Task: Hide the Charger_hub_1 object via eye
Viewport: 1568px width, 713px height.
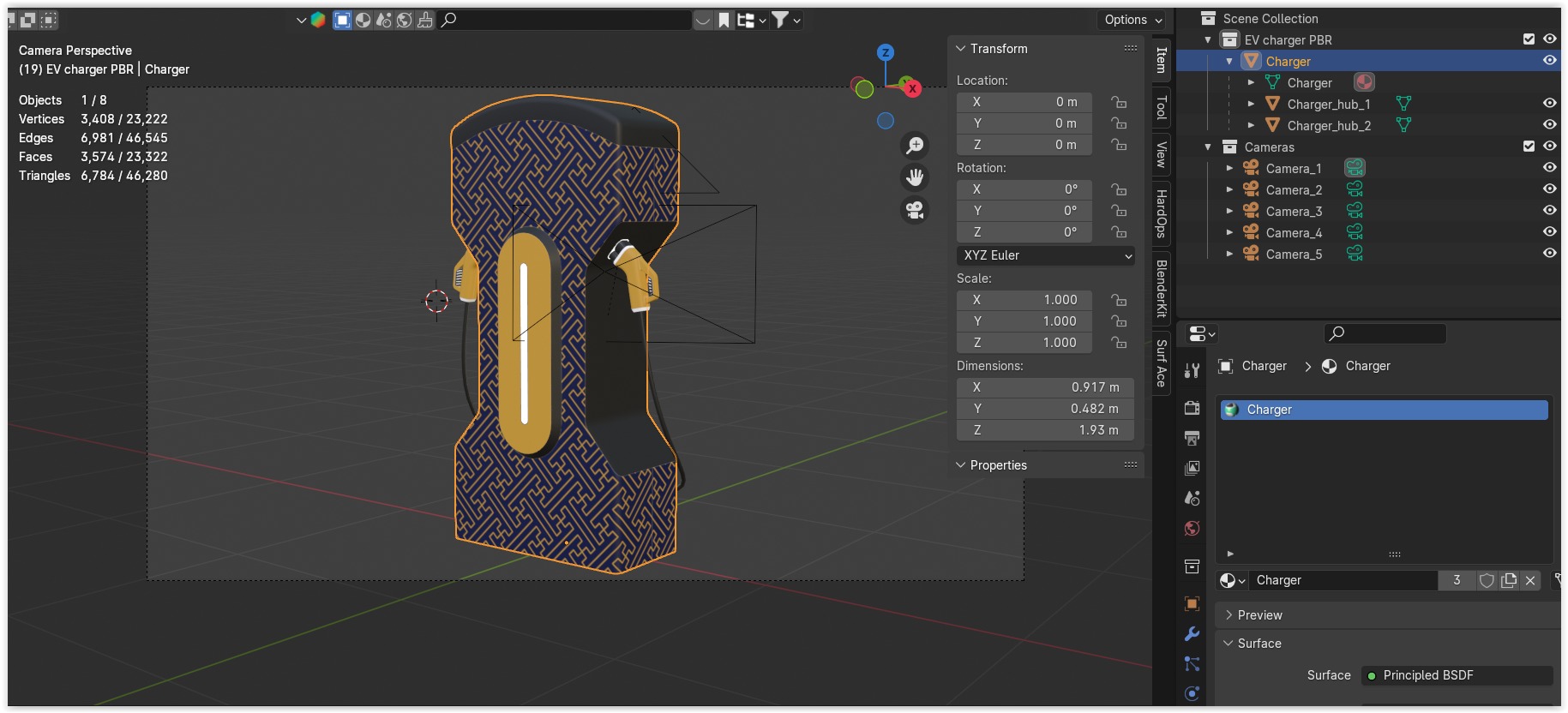Action: tap(1550, 104)
